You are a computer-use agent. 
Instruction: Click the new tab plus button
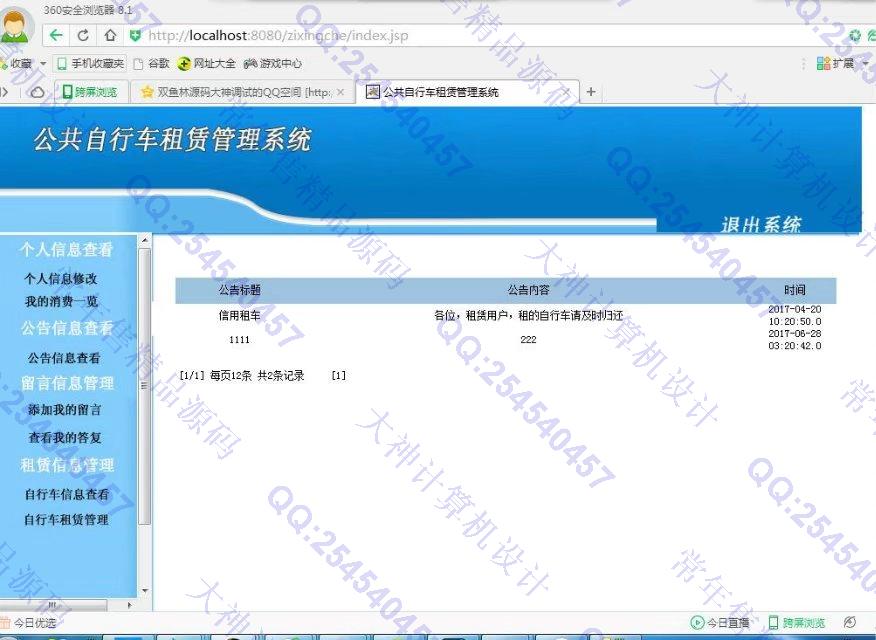tap(591, 92)
